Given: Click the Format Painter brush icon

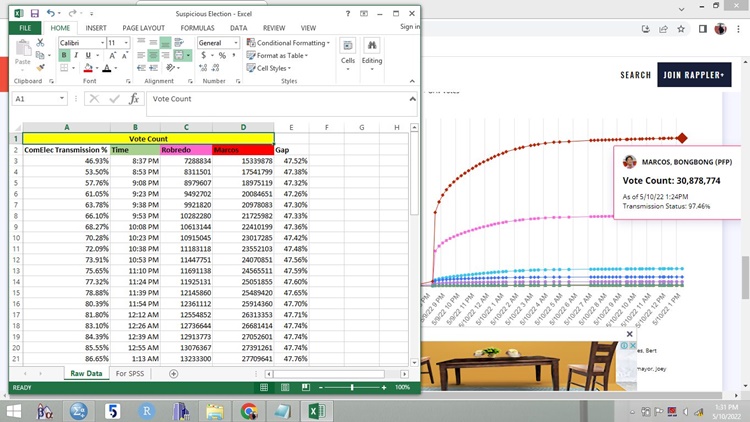Looking at the screenshot, I should [40, 67].
